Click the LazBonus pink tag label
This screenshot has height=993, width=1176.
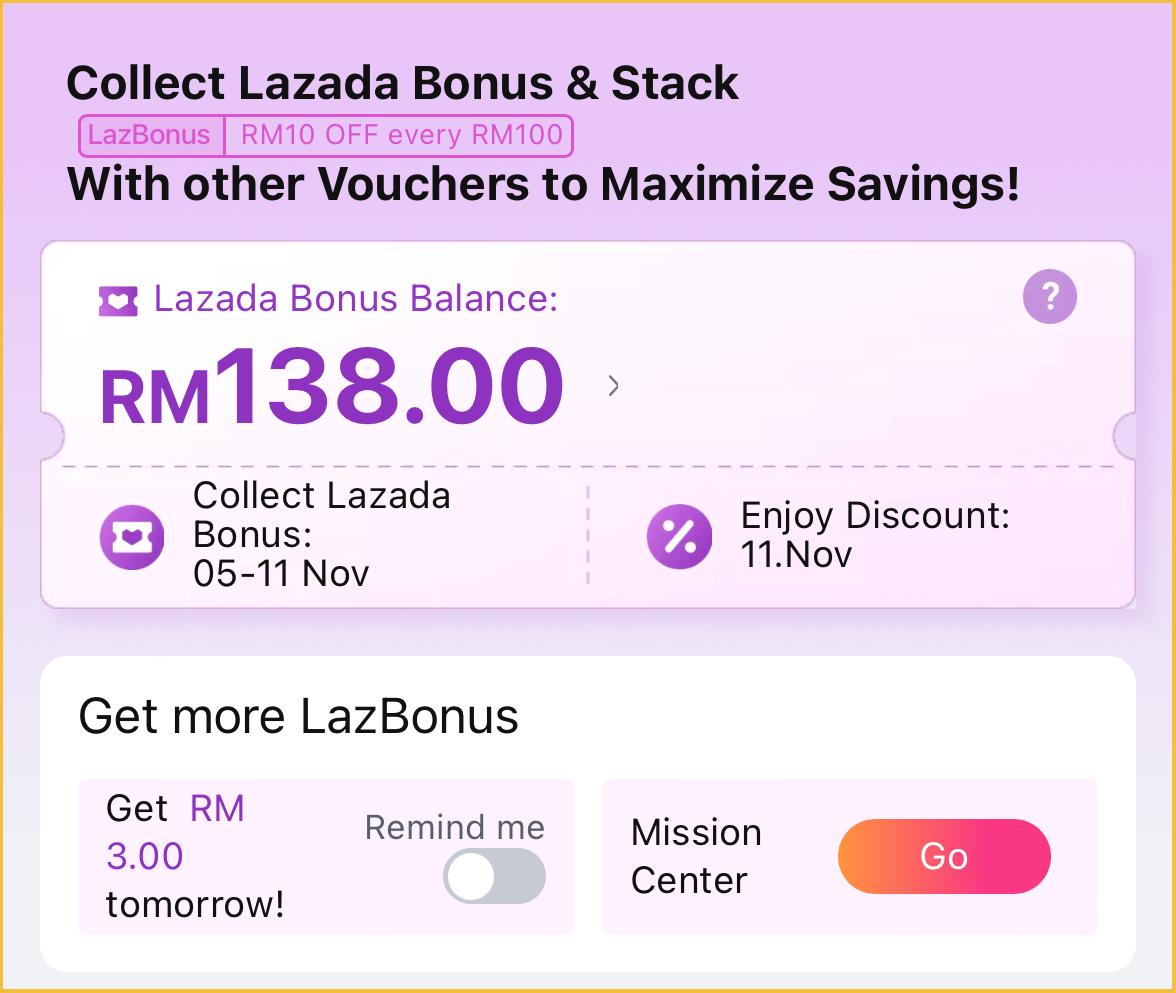coord(151,136)
